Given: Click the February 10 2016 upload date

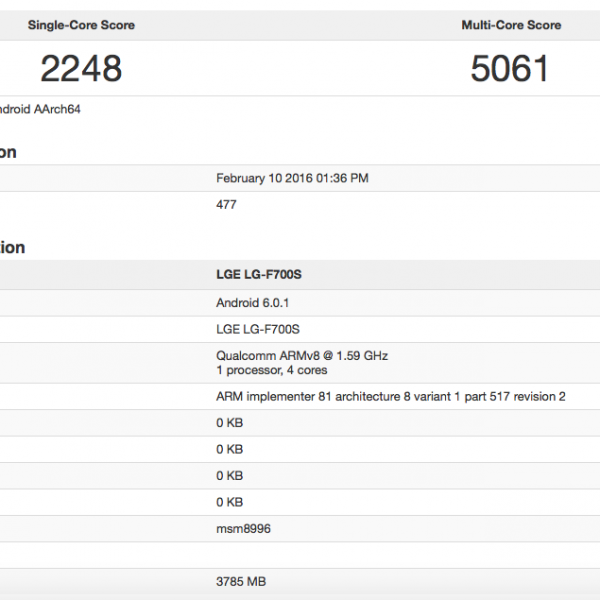Looking at the screenshot, I should (x=292, y=178).
